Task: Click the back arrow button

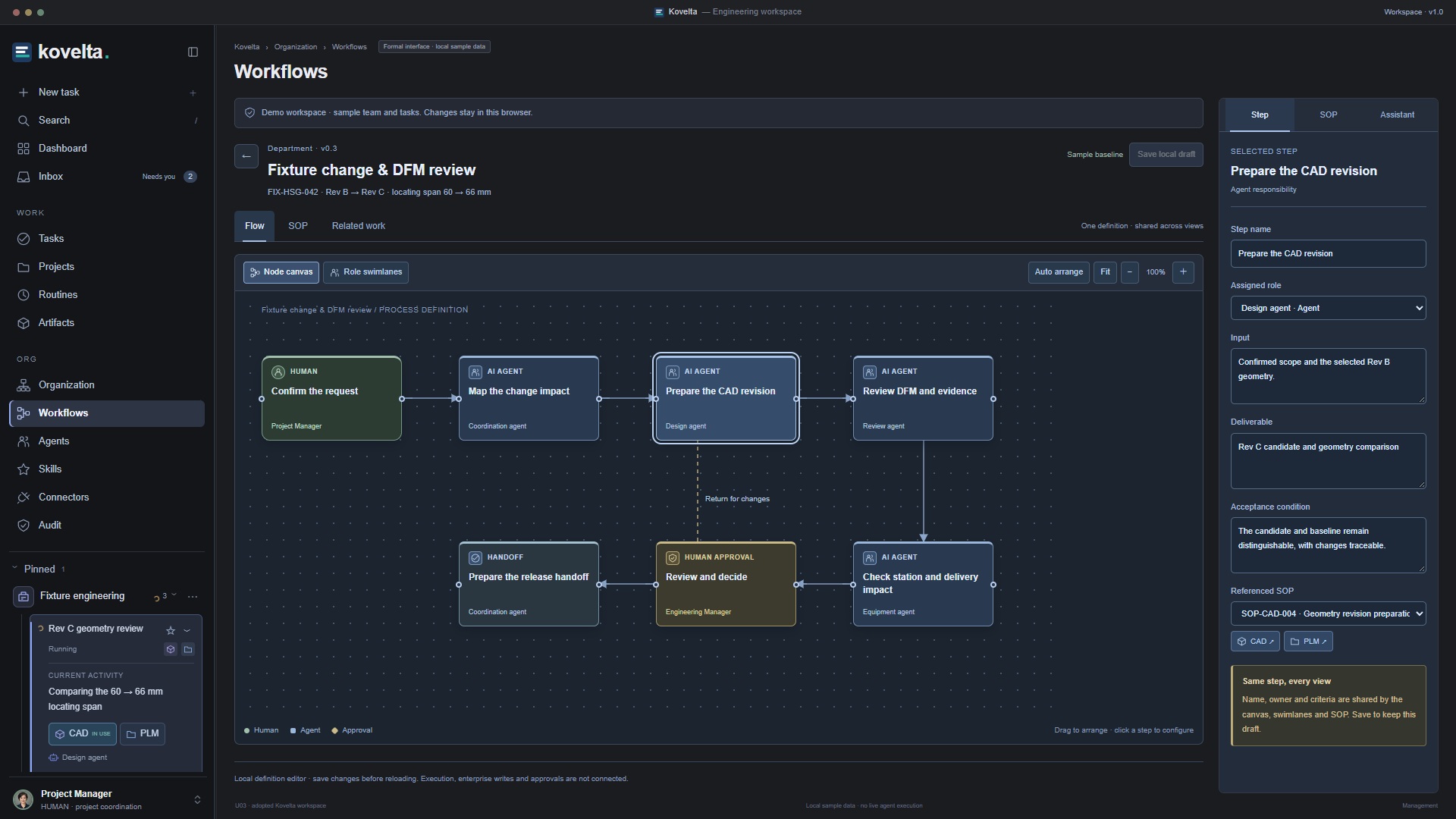Action: [246, 156]
